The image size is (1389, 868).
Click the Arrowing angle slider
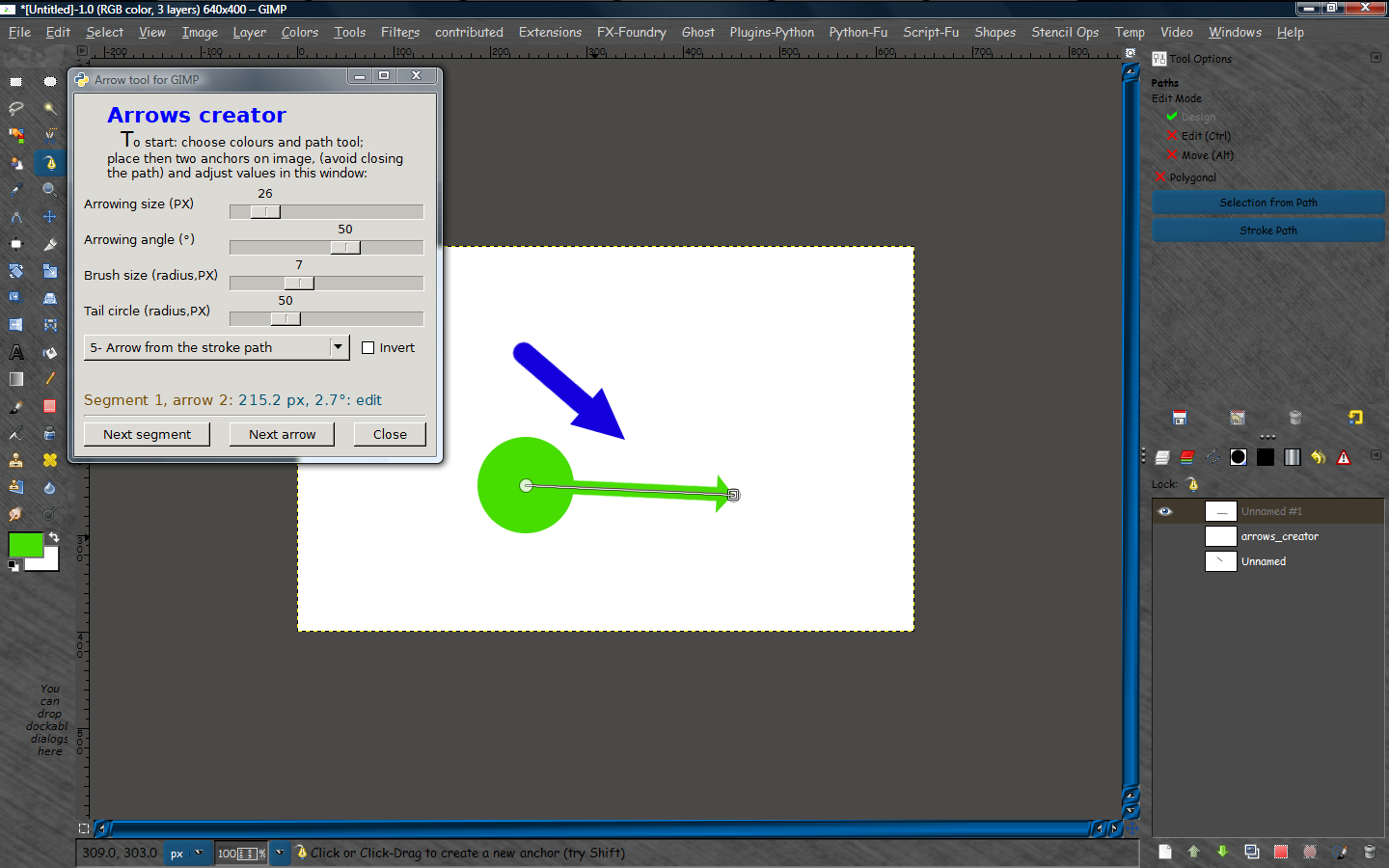point(326,247)
